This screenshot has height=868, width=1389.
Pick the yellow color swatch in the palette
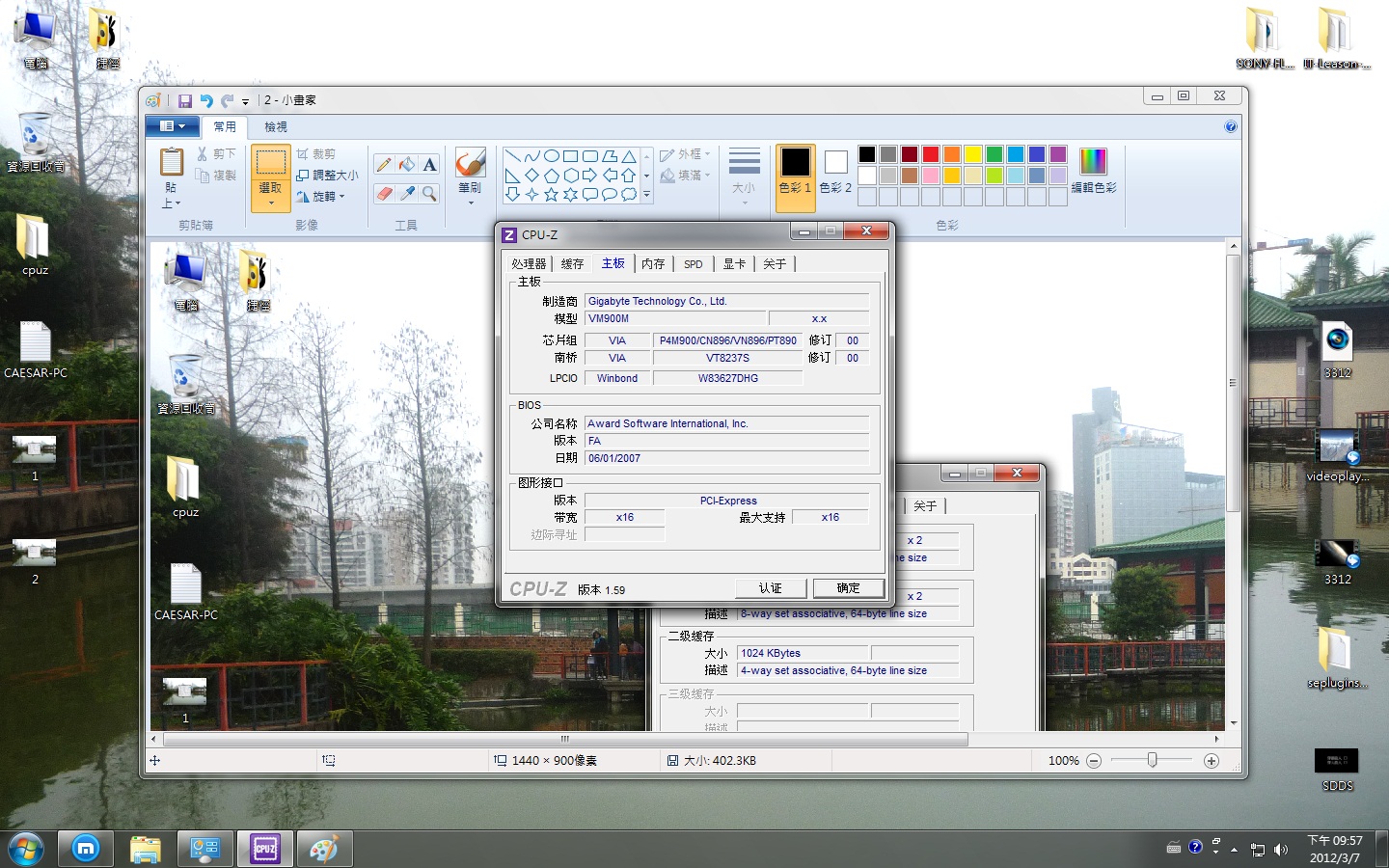point(973,154)
